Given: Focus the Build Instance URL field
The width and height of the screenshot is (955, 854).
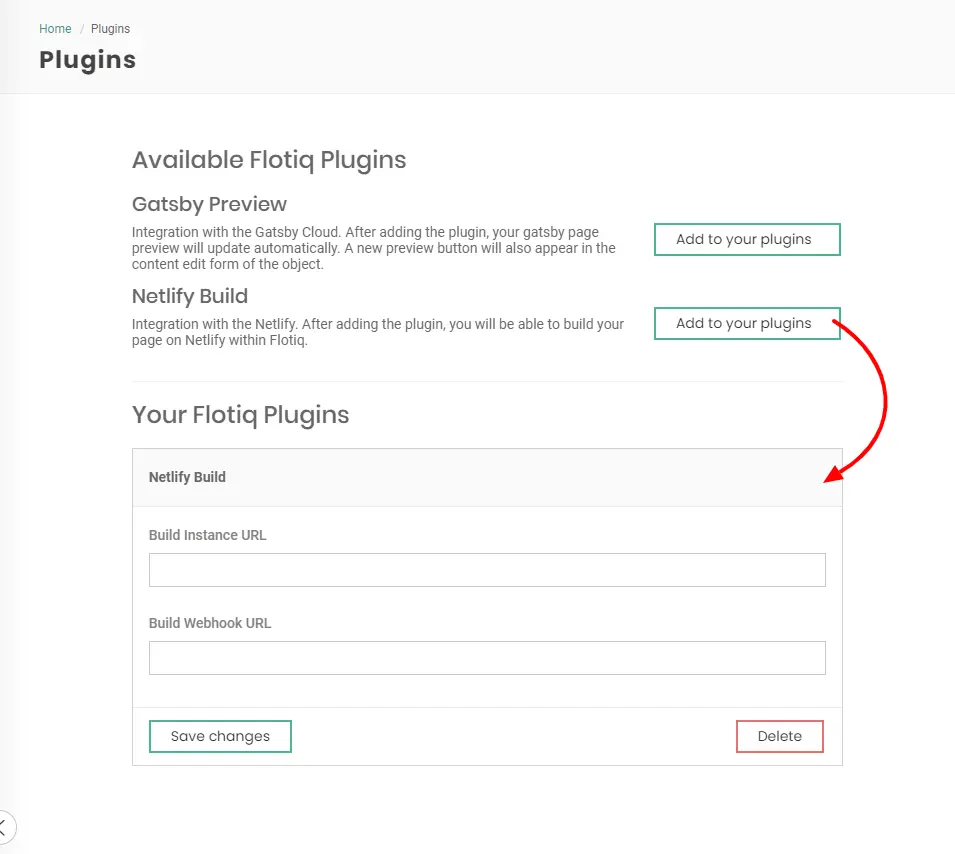Looking at the screenshot, I should (487, 570).
